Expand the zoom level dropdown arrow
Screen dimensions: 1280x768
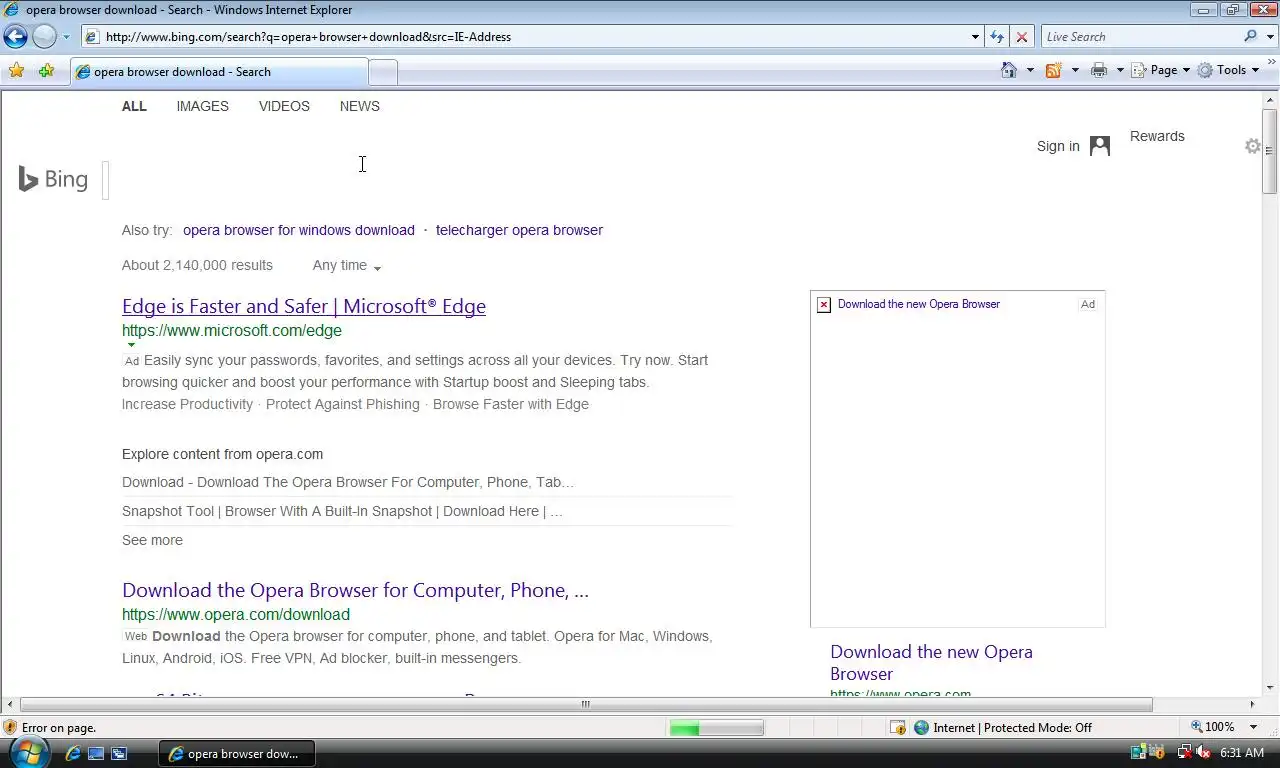point(1253,727)
